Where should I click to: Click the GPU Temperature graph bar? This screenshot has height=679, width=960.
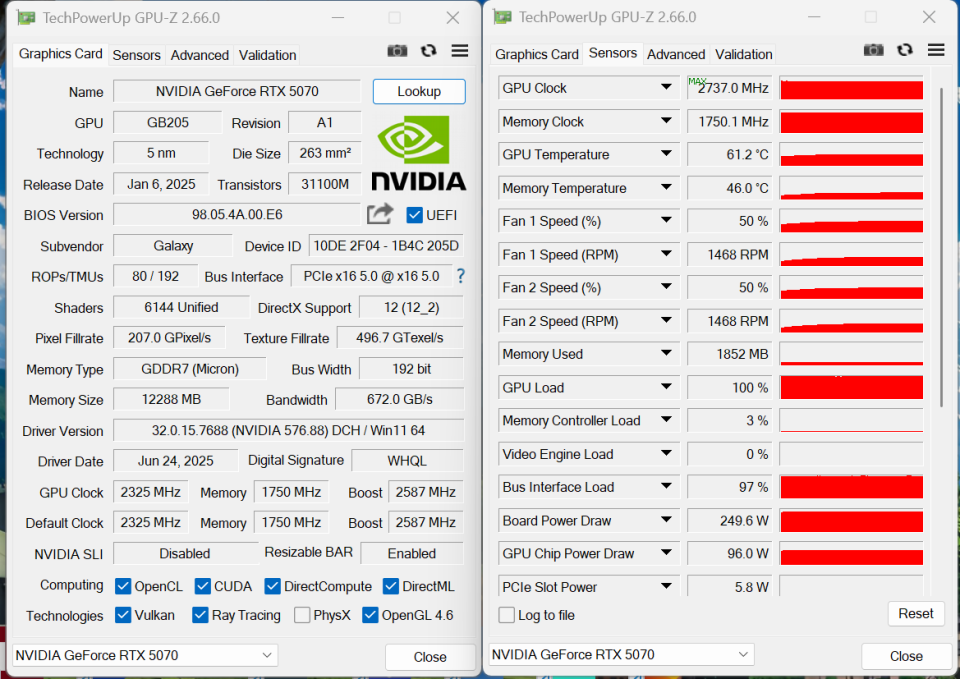tap(851, 154)
